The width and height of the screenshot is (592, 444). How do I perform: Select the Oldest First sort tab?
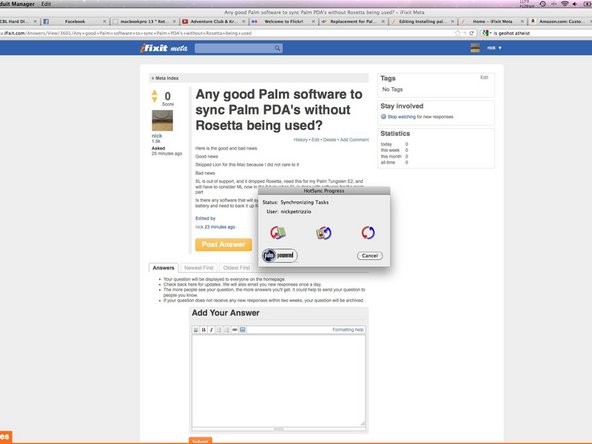point(236,268)
